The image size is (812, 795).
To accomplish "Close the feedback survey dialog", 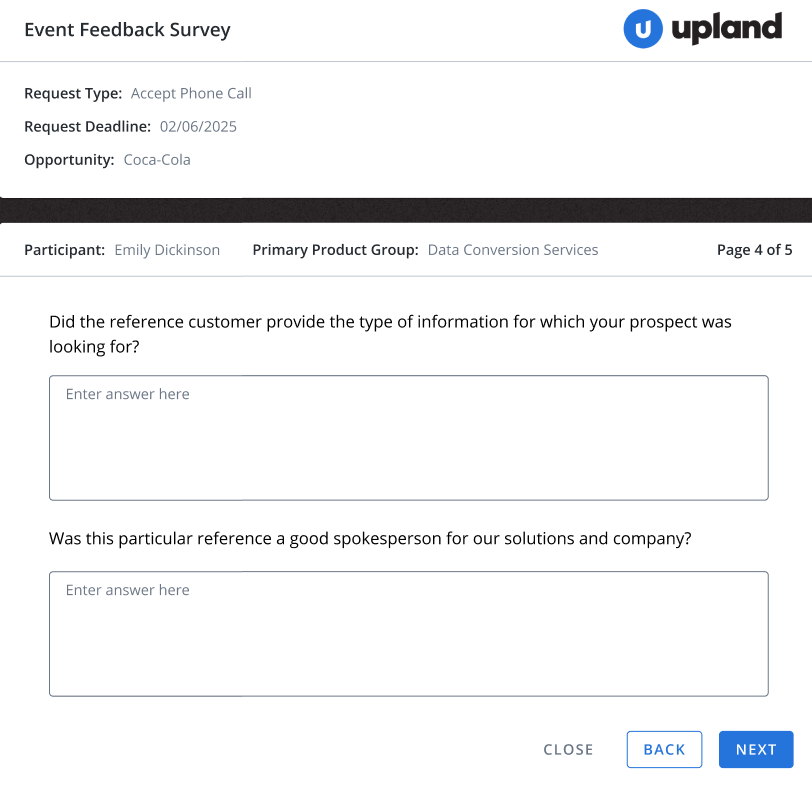I will coord(568,749).
